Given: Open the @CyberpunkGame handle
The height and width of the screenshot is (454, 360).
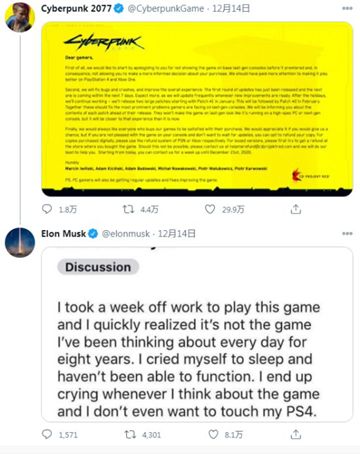Looking at the screenshot, I should 166,9.
